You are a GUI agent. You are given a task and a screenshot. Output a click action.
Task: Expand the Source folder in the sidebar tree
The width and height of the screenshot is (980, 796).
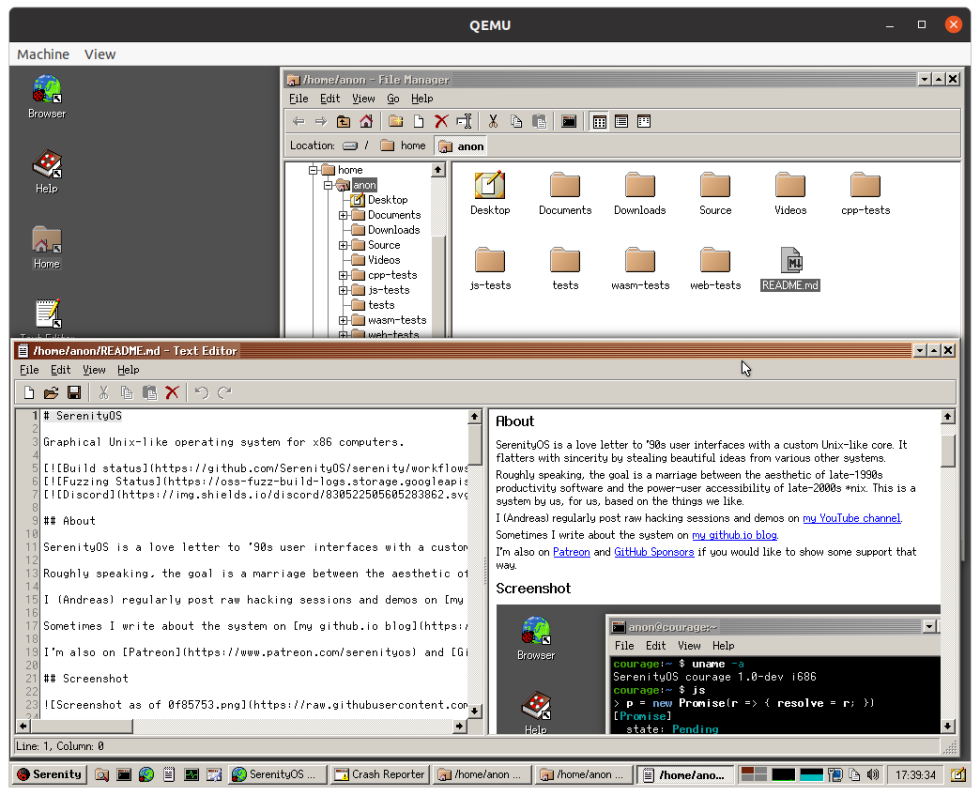pos(343,245)
